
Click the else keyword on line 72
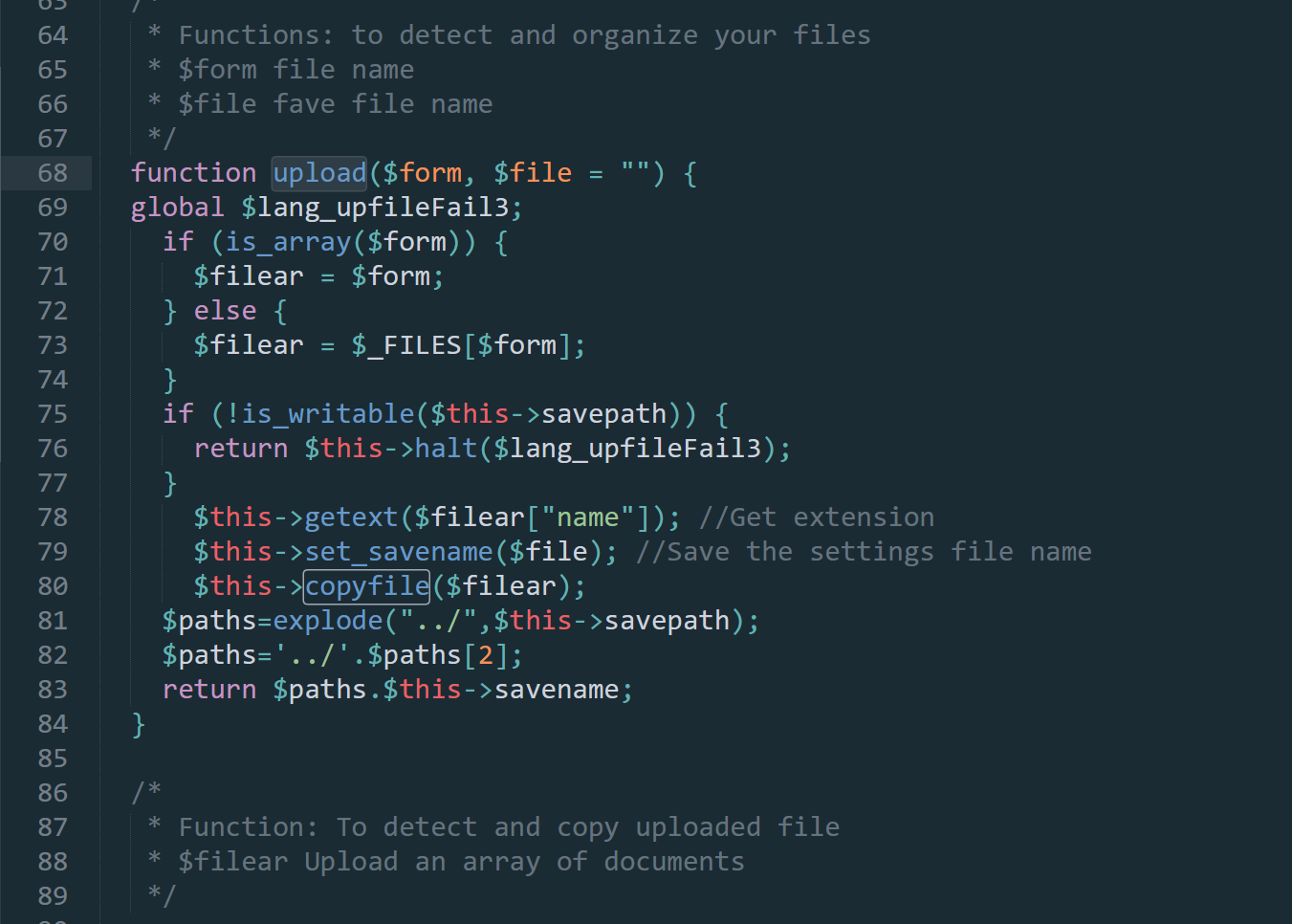tap(225, 311)
